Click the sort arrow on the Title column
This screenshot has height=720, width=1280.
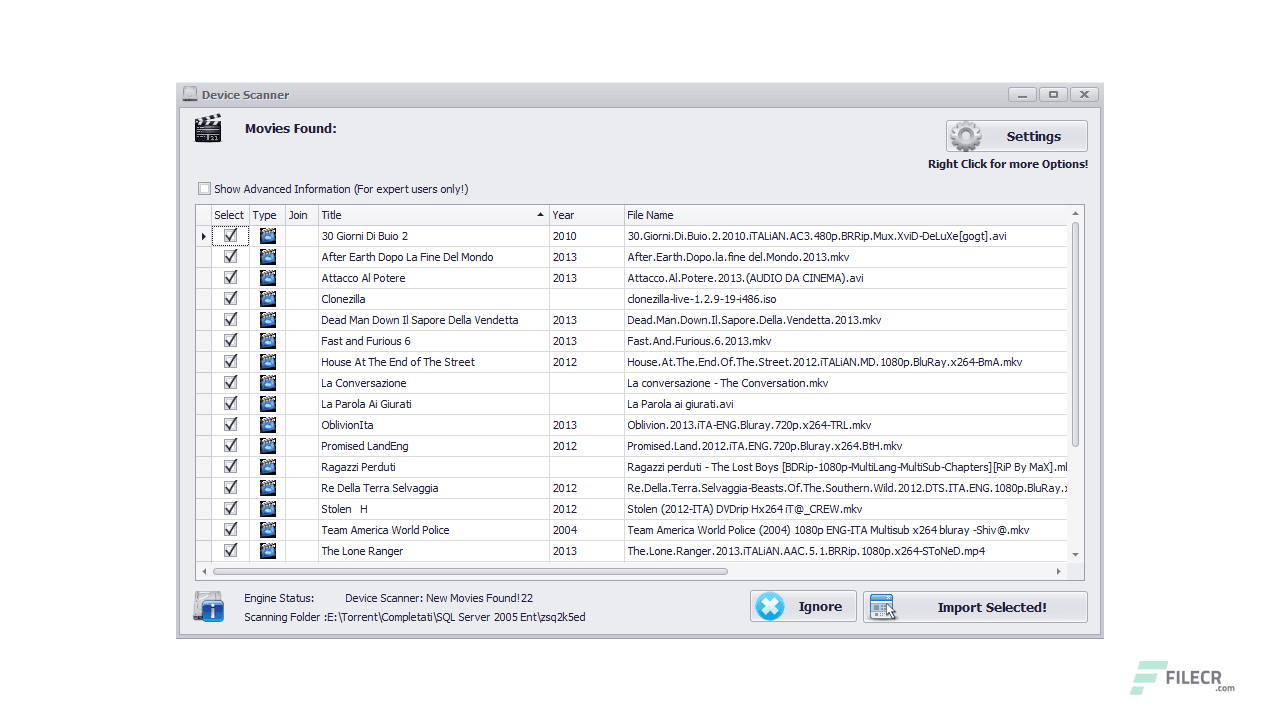click(539, 214)
